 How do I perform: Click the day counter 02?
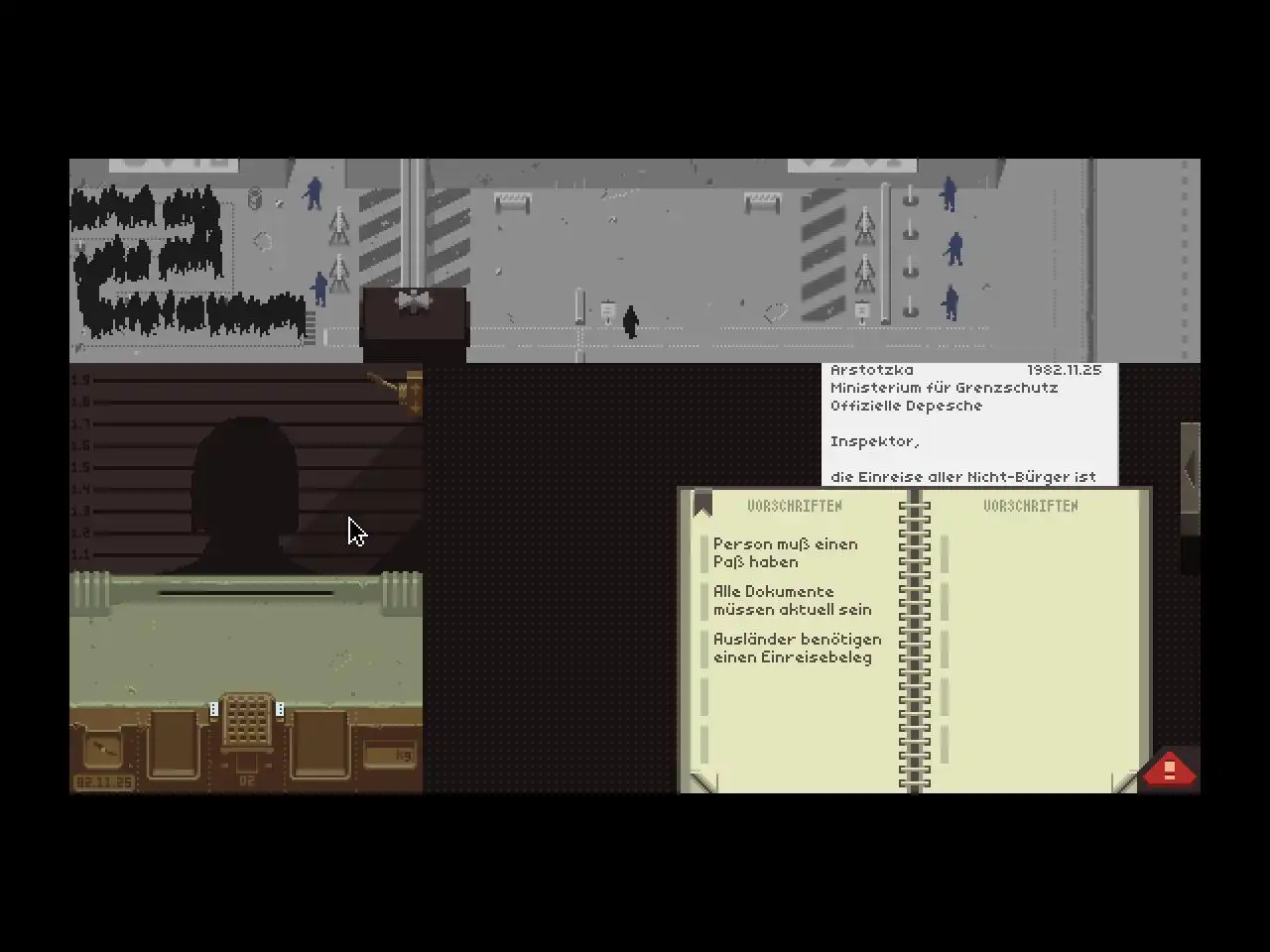[x=247, y=780]
